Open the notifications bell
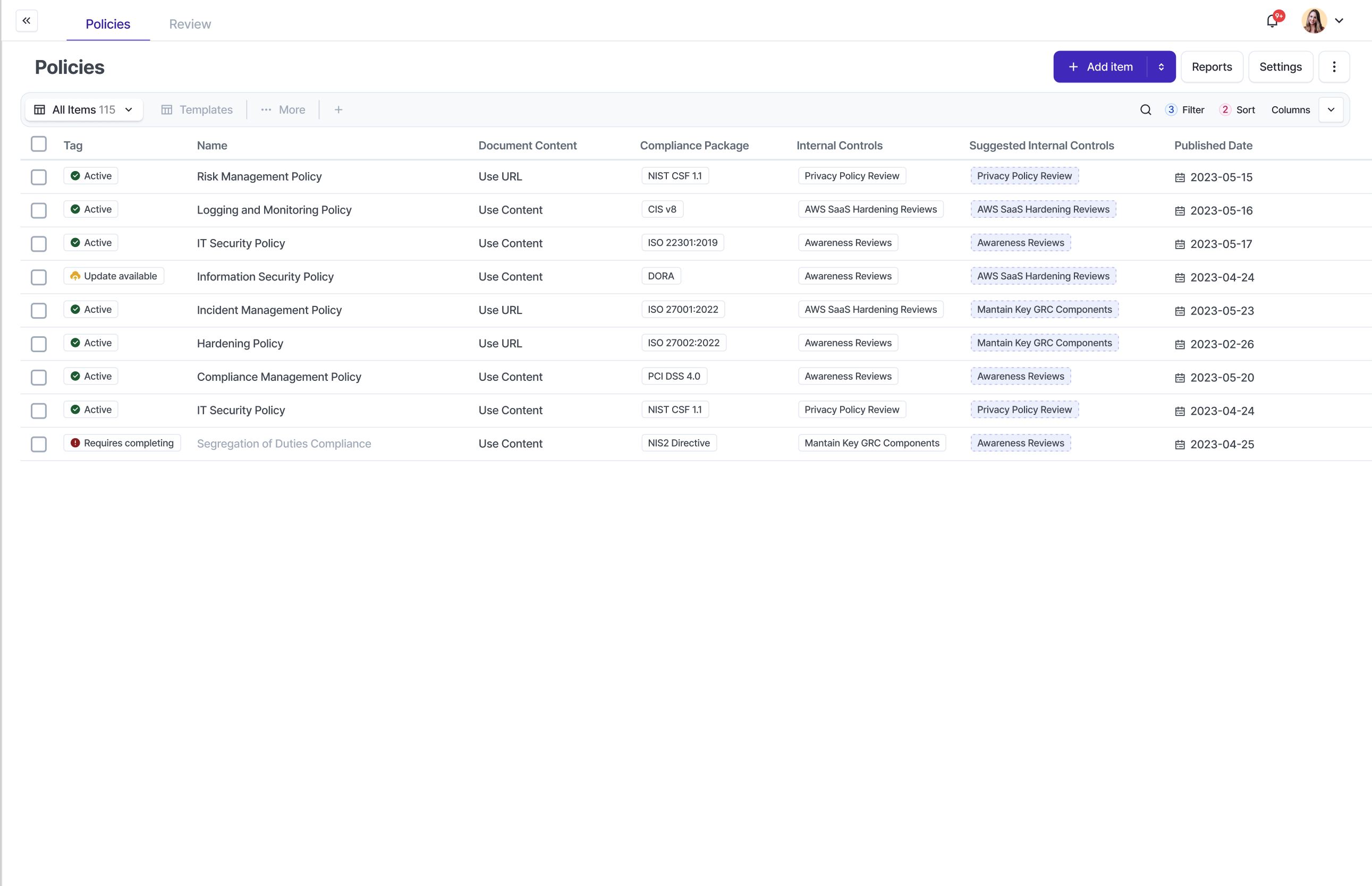1372x886 pixels. [x=1272, y=21]
